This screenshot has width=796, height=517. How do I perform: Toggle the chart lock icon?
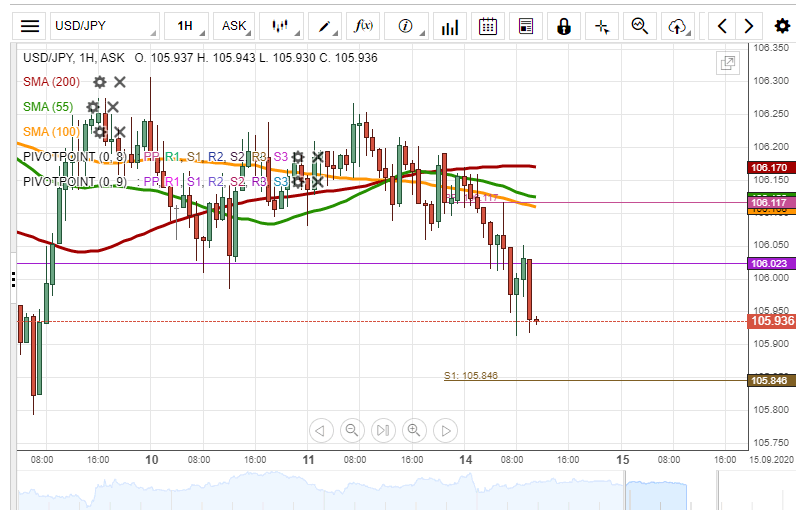point(563,26)
